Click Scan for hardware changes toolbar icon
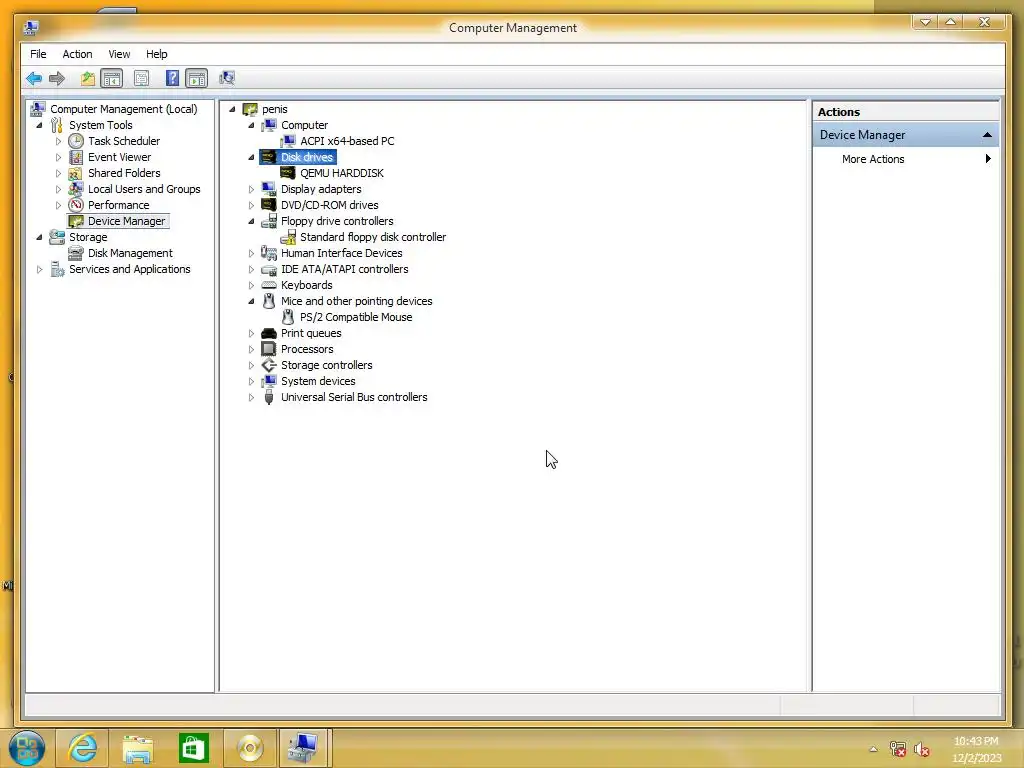1024x768 pixels. tap(227, 79)
